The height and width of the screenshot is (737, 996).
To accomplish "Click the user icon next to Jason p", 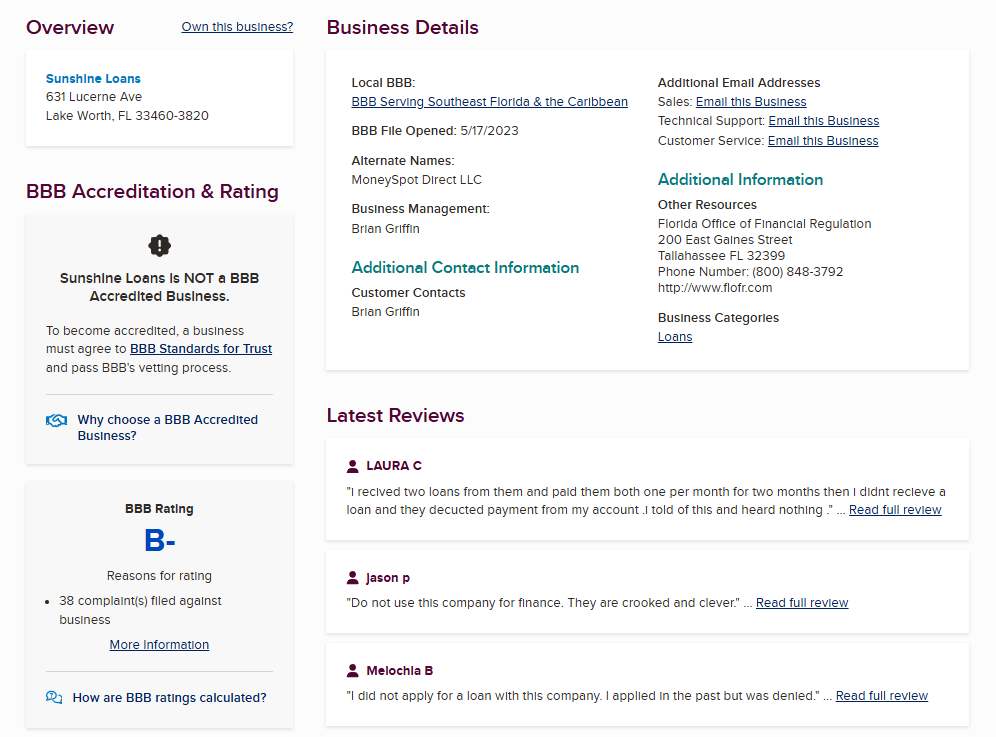I will tap(353, 578).
